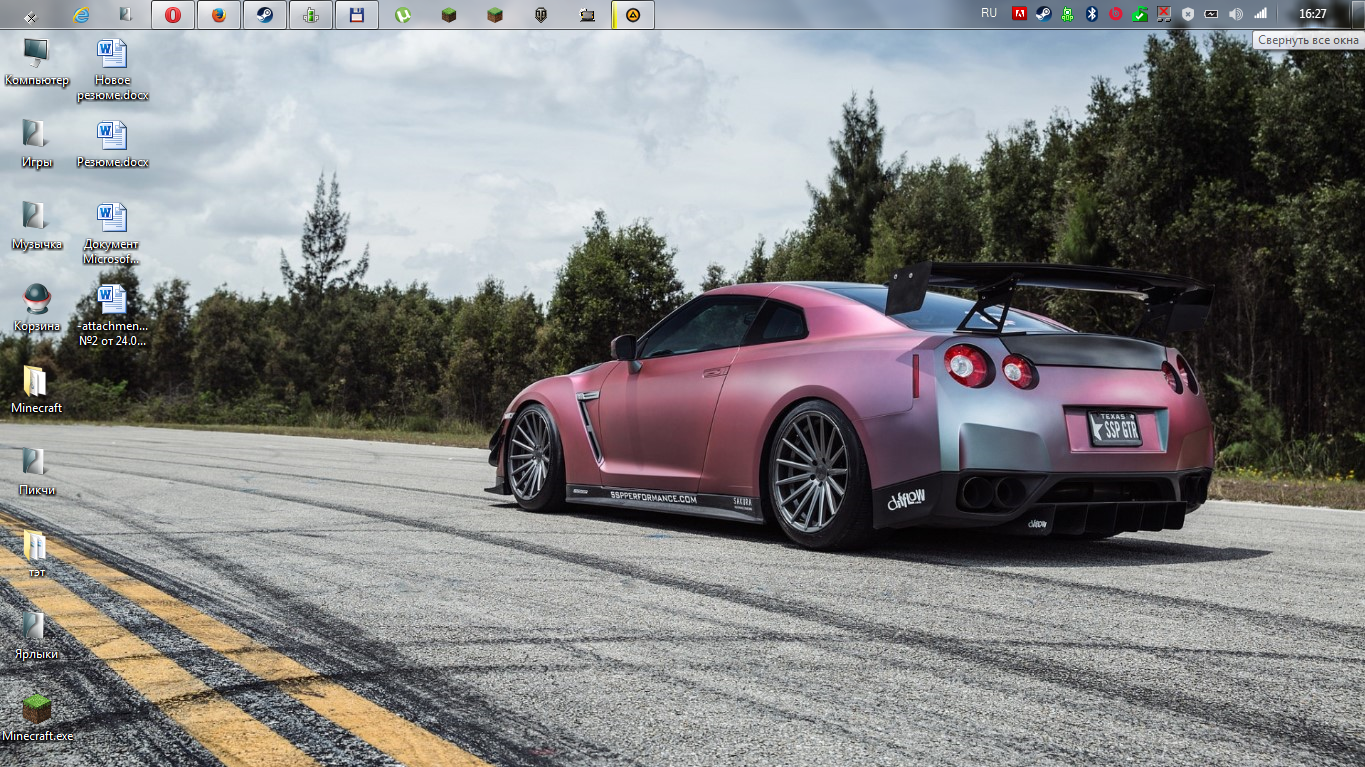
Task: Select the Minecraft.exe desktop shortcut
Action: [x=37, y=717]
